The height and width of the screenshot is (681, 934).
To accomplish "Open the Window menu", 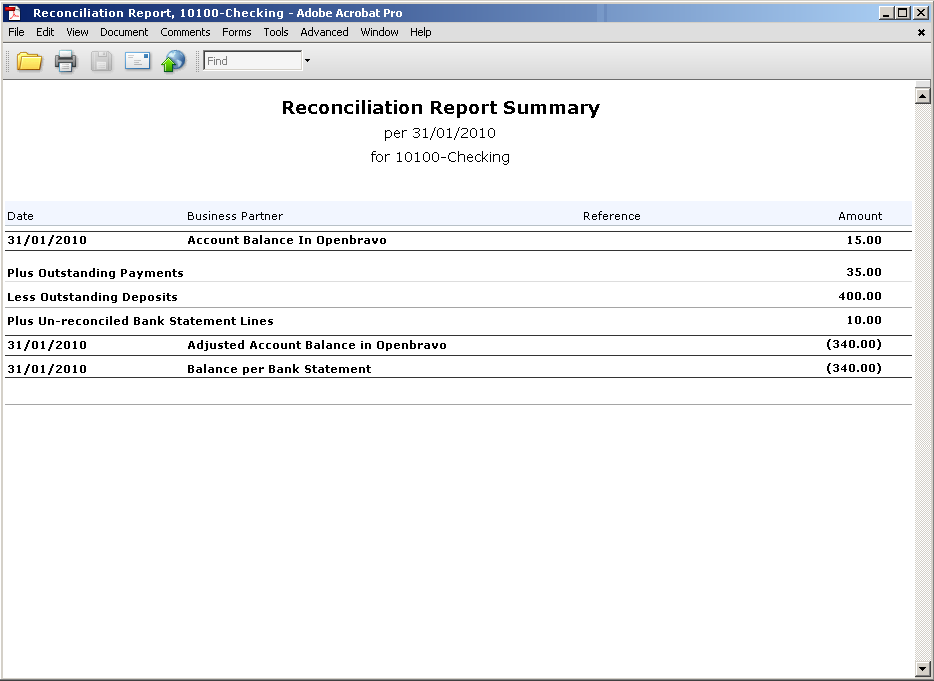I will pyautogui.click(x=379, y=32).
